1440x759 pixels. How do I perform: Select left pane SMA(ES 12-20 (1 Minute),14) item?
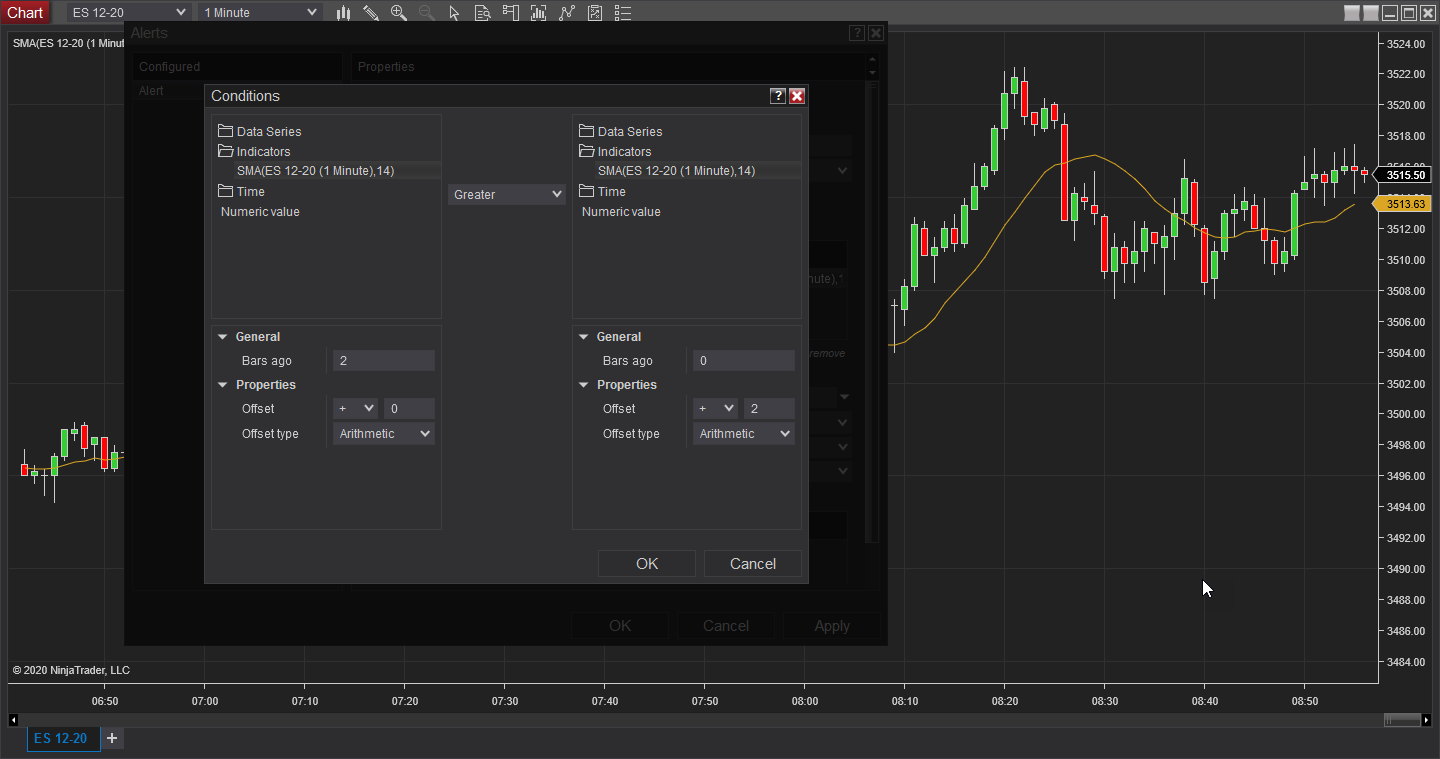tap(315, 171)
